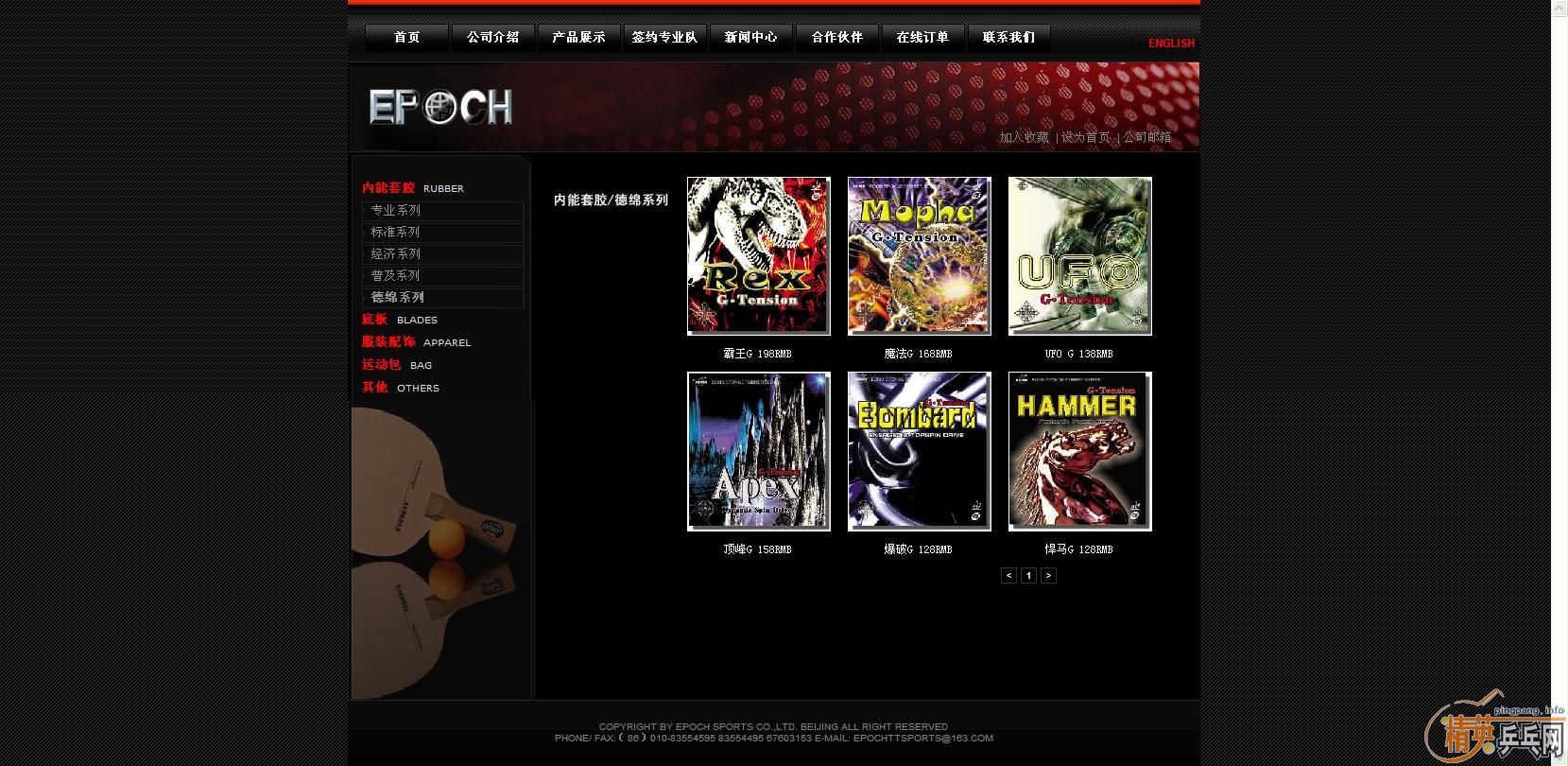Click the phone, fax and e-mail line in the footer
The image size is (1568, 766).
[774, 739]
